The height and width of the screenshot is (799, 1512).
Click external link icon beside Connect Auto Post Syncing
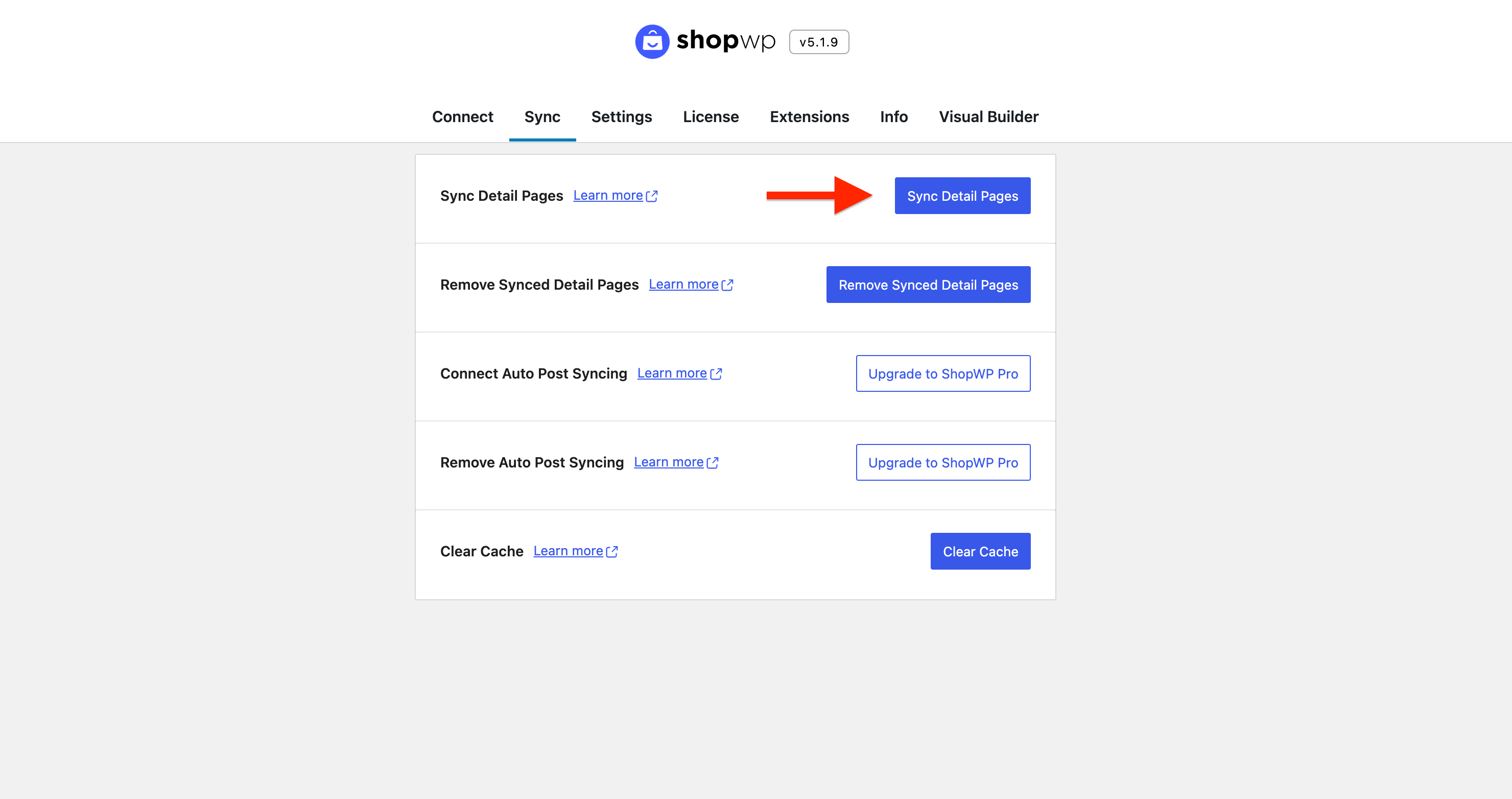pos(716,374)
